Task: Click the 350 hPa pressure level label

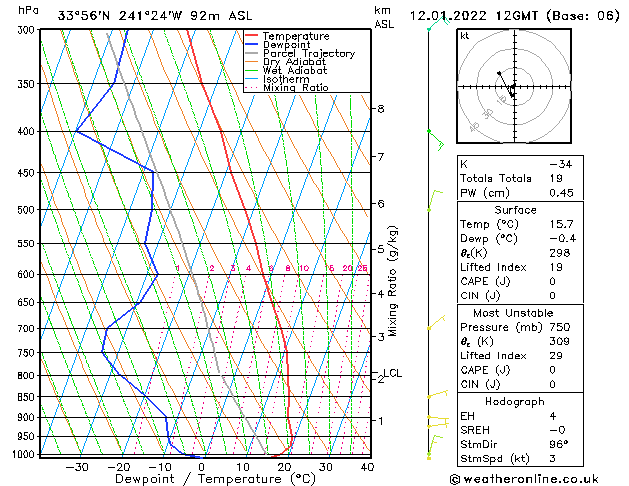Action: tap(28, 84)
